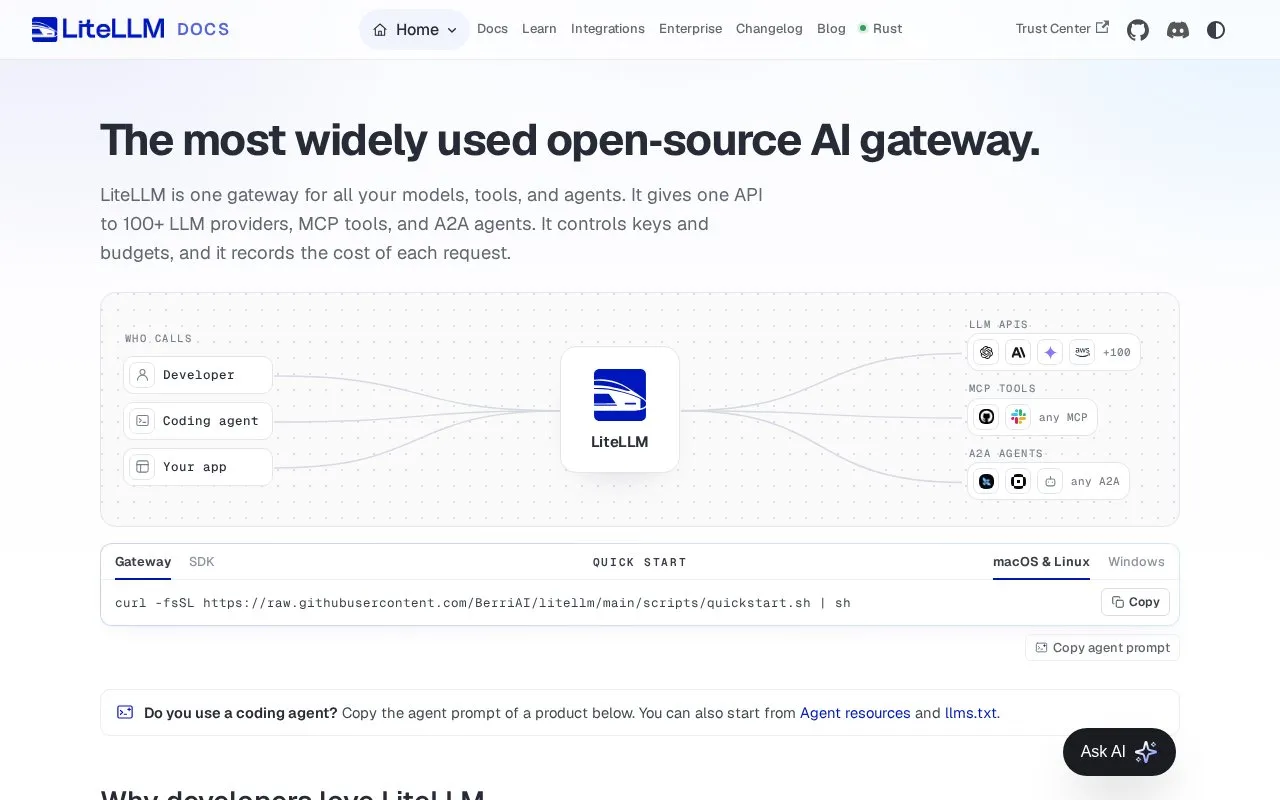Click the LiteLLM logo in header
The width and height of the screenshot is (1280, 800).
pos(98,29)
